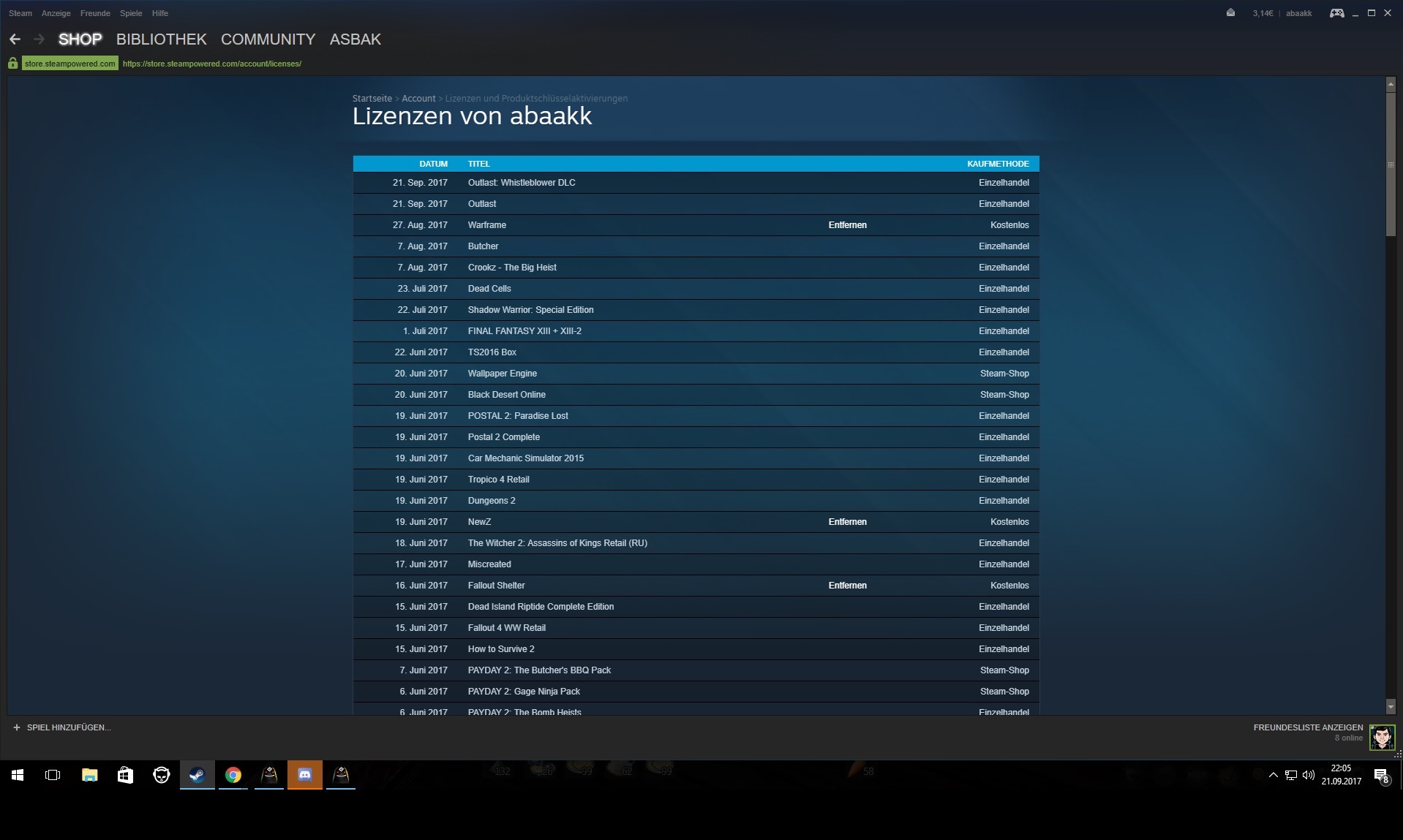The image size is (1403, 840).
Task: Open the taskbar clock and date
Action: (x=1342, y=775)
